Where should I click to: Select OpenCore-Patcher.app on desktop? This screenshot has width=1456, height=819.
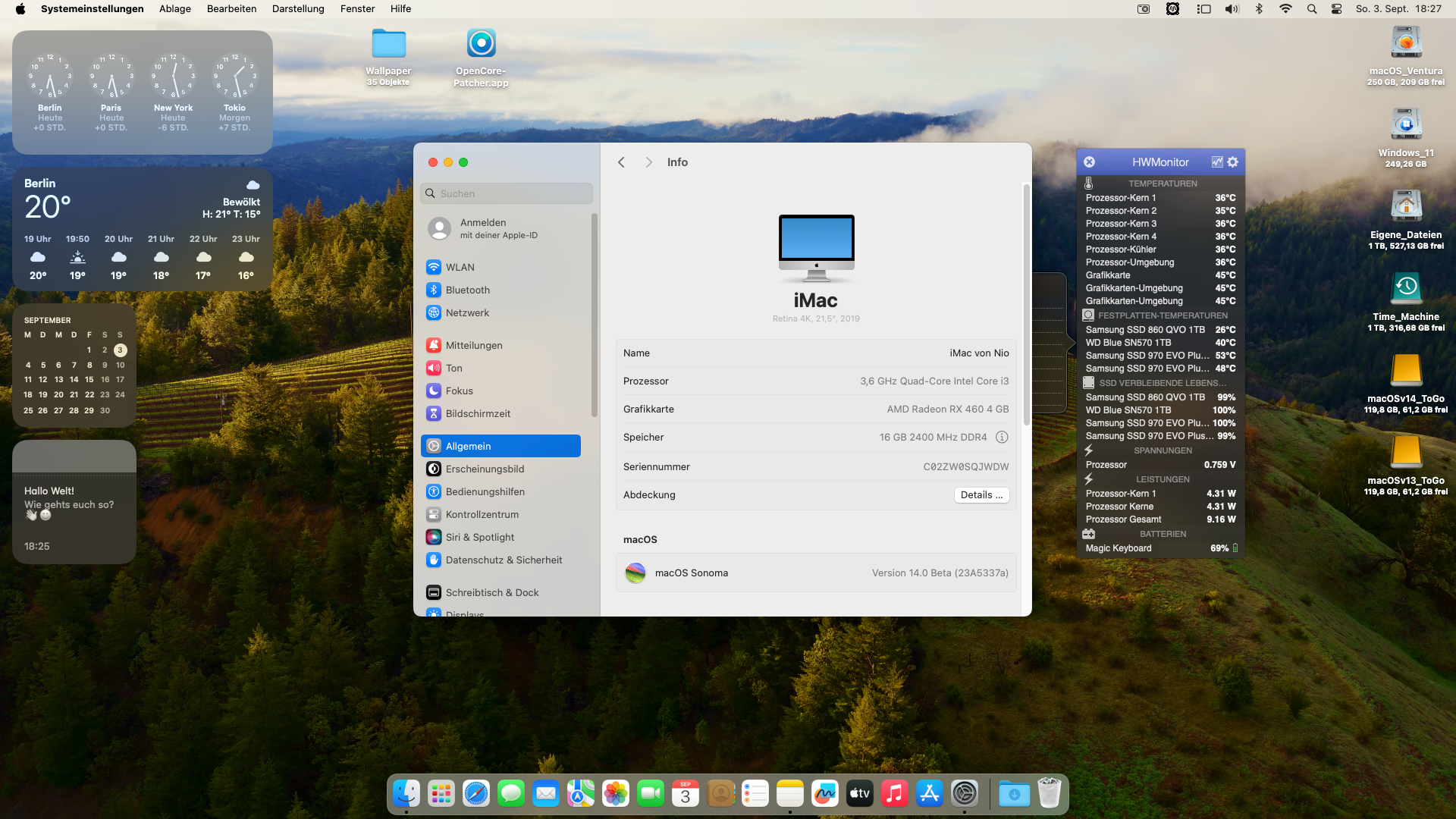tap(481, 44)
